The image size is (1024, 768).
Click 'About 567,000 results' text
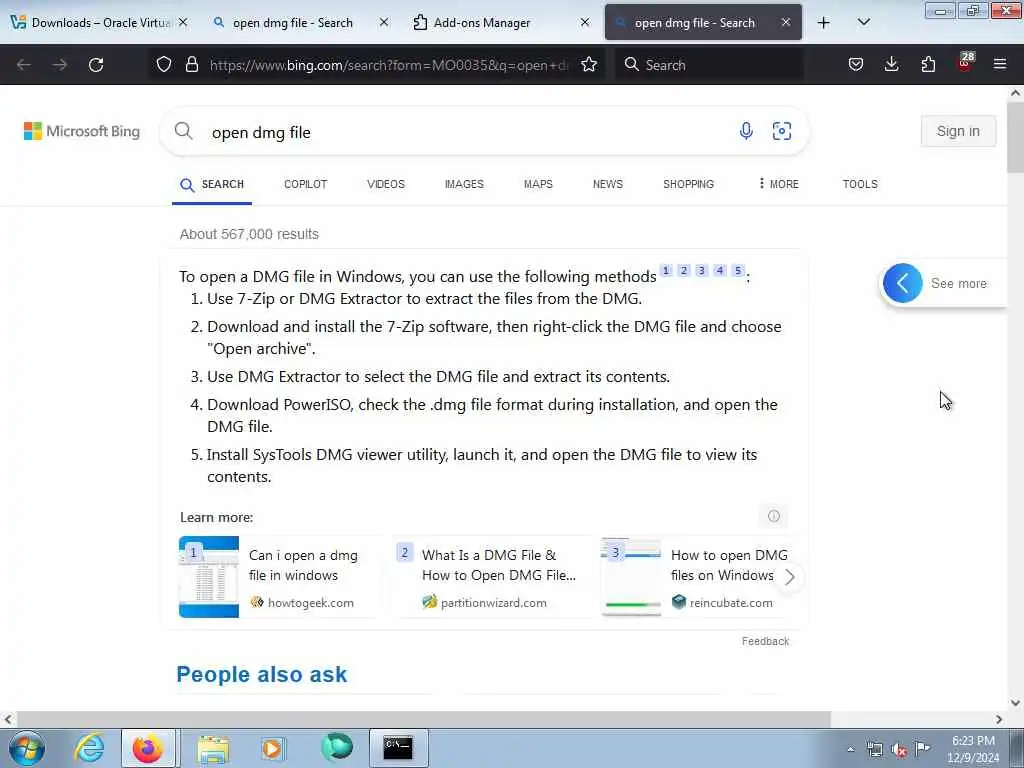[249, 234]
